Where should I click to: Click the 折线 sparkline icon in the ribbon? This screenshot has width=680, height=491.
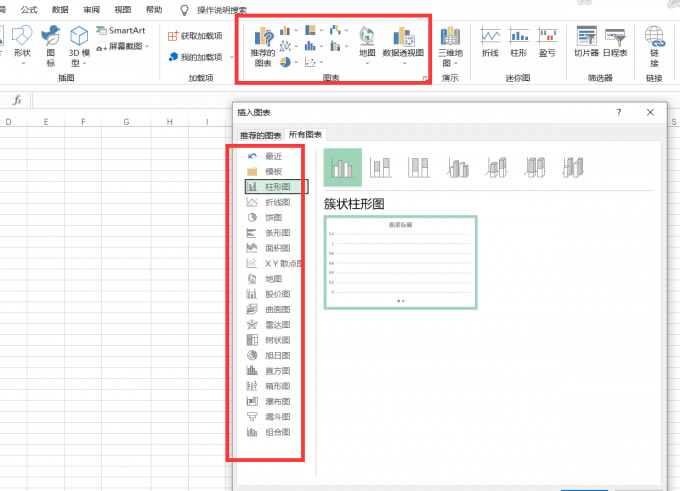coord(490,43)
